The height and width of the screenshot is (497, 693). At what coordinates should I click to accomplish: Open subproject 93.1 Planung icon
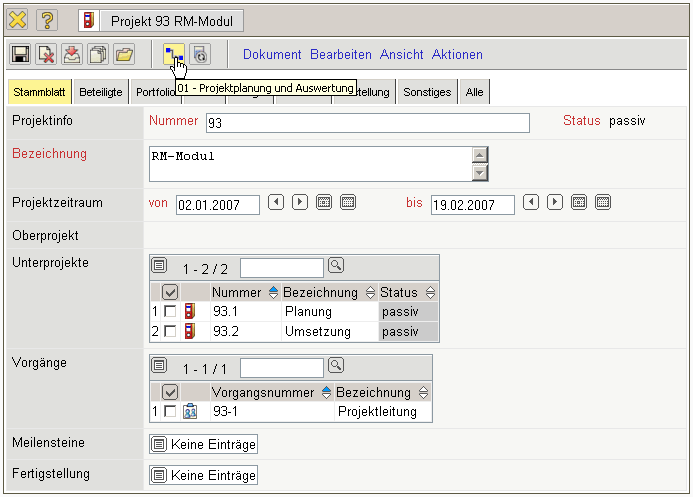[x=190, y=311]
